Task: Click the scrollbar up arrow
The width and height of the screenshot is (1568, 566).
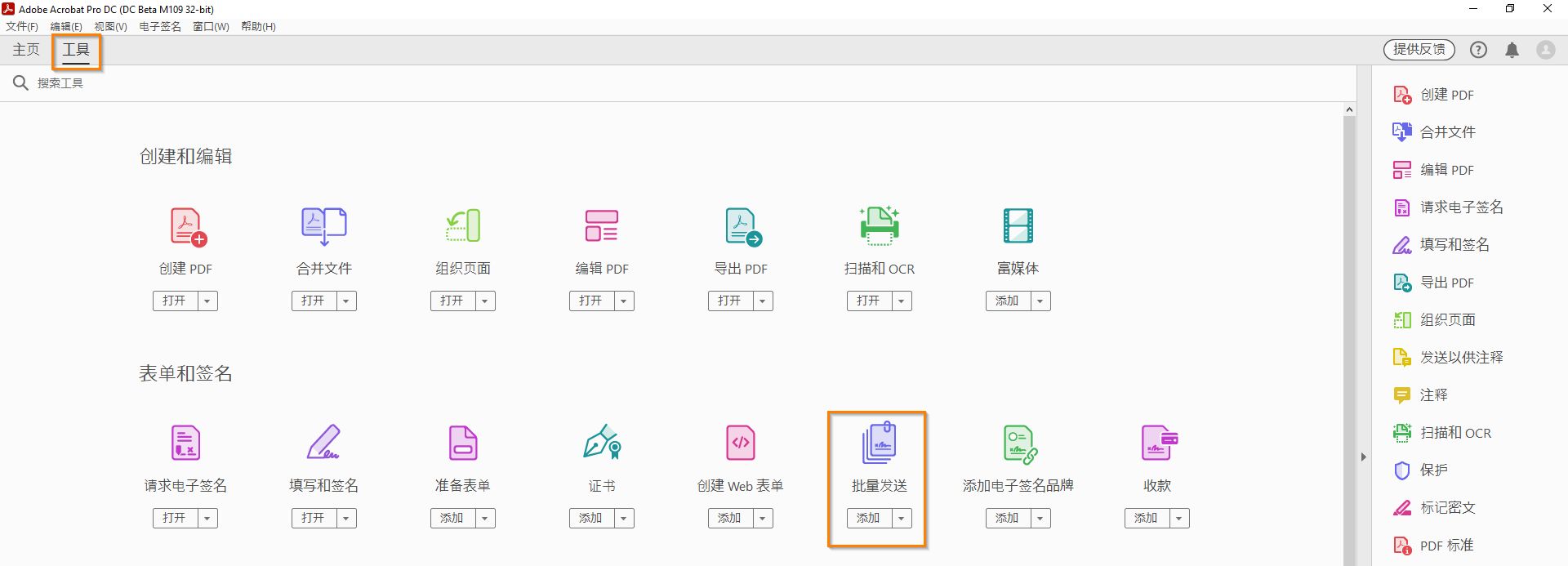Action: coord(1349,109)
